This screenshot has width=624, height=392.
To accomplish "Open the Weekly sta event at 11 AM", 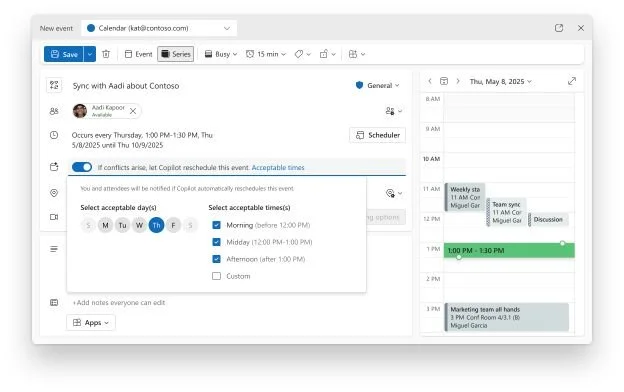I will coord(464,197).
